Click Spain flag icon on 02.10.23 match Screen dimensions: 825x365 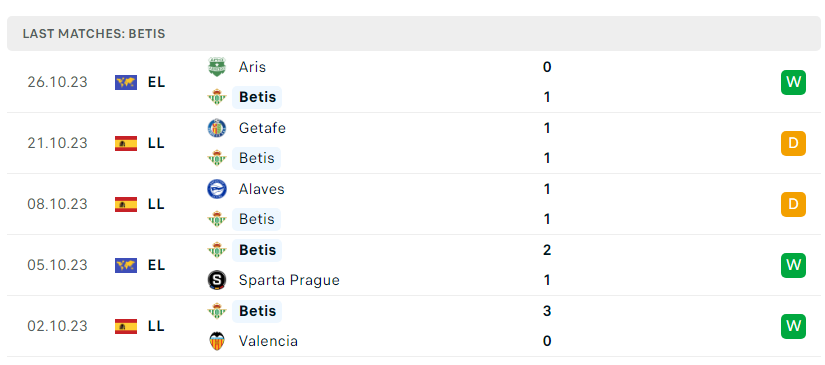pyautogui.click(x=126, y=327)
